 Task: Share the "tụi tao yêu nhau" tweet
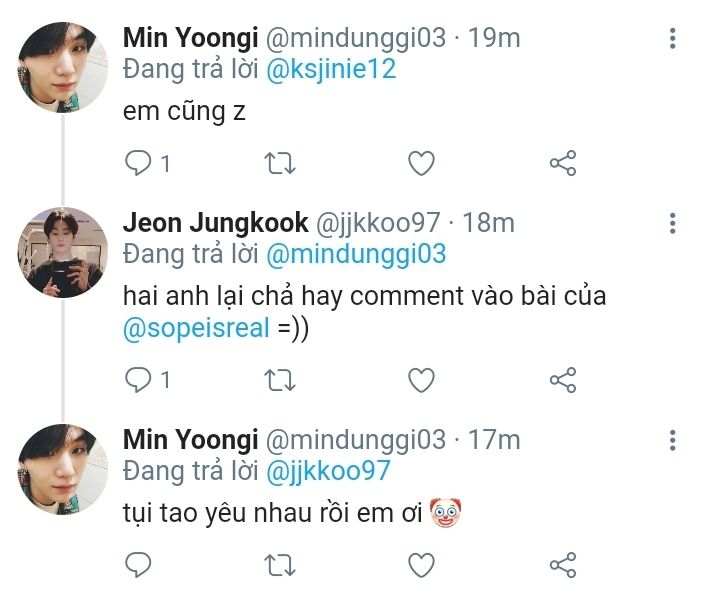click(x=563, y=564)
